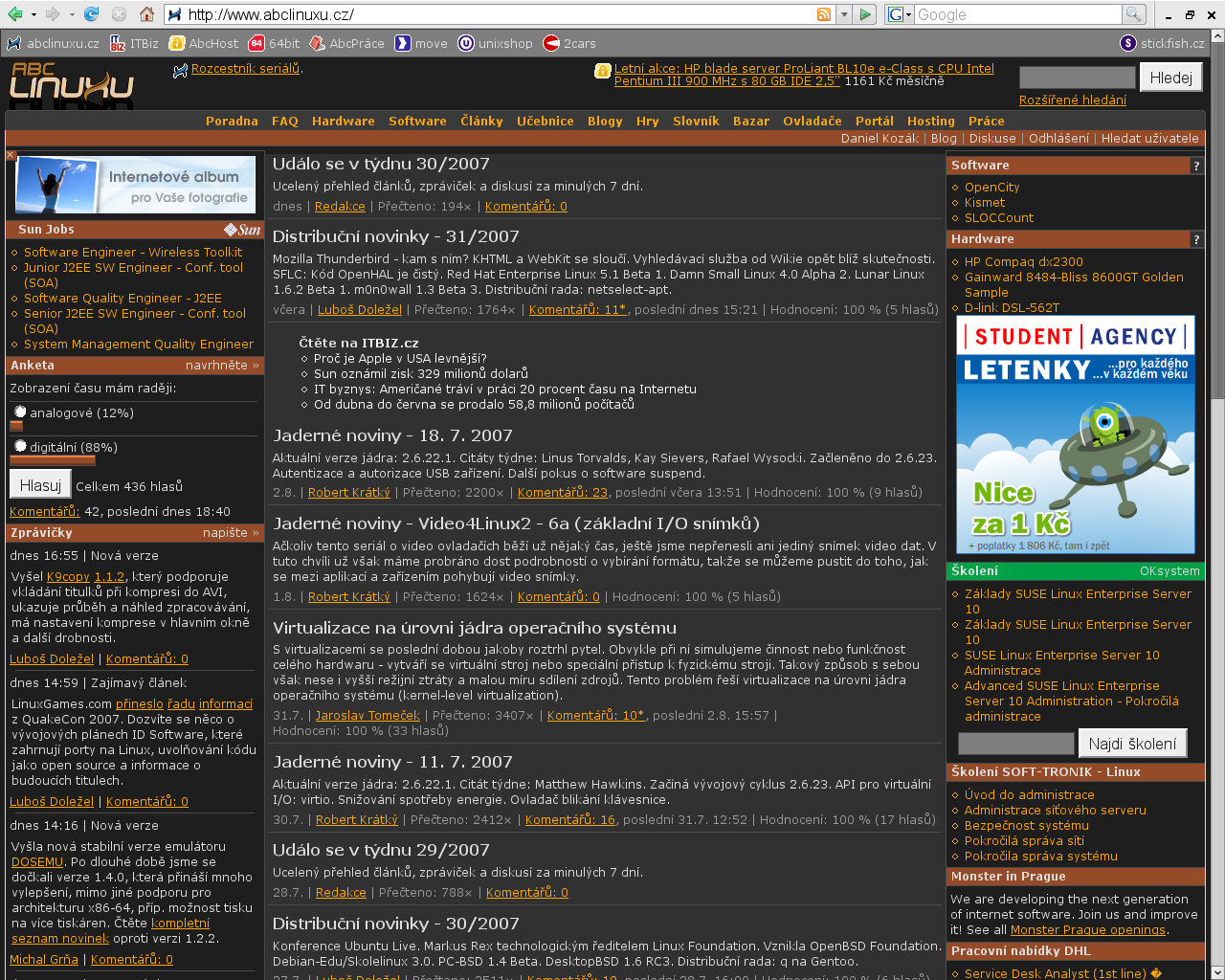
Task: Click the URL address field
Action: pos(499,14)
